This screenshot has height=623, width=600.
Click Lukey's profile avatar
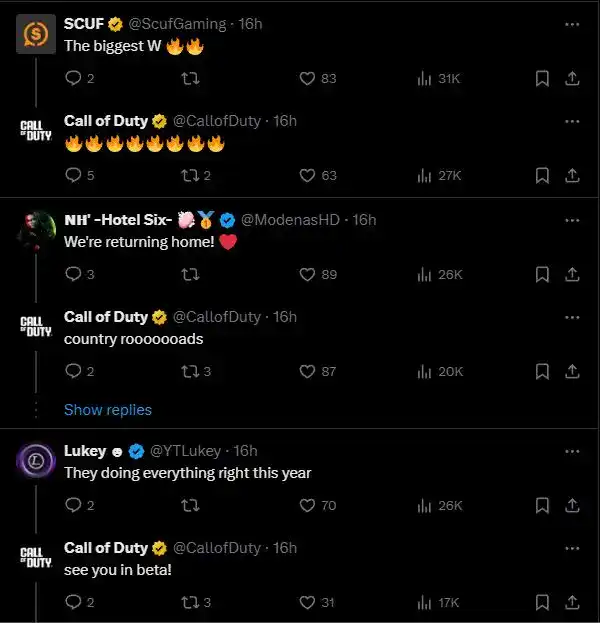(x=36, y=461)
